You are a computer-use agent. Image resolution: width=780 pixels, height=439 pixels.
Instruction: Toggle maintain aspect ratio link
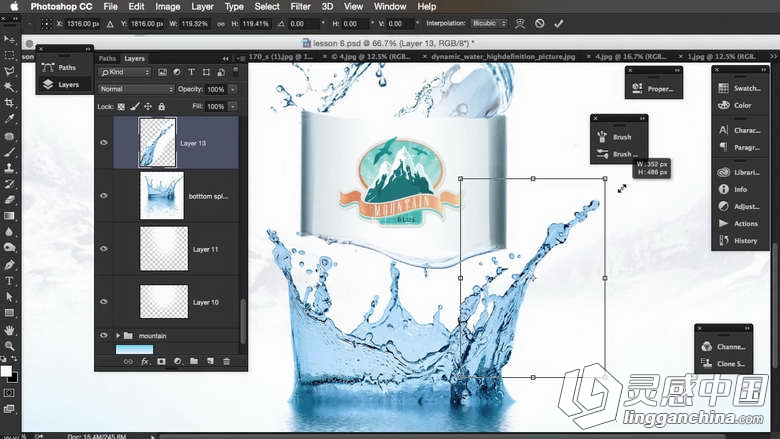[221, 23]
